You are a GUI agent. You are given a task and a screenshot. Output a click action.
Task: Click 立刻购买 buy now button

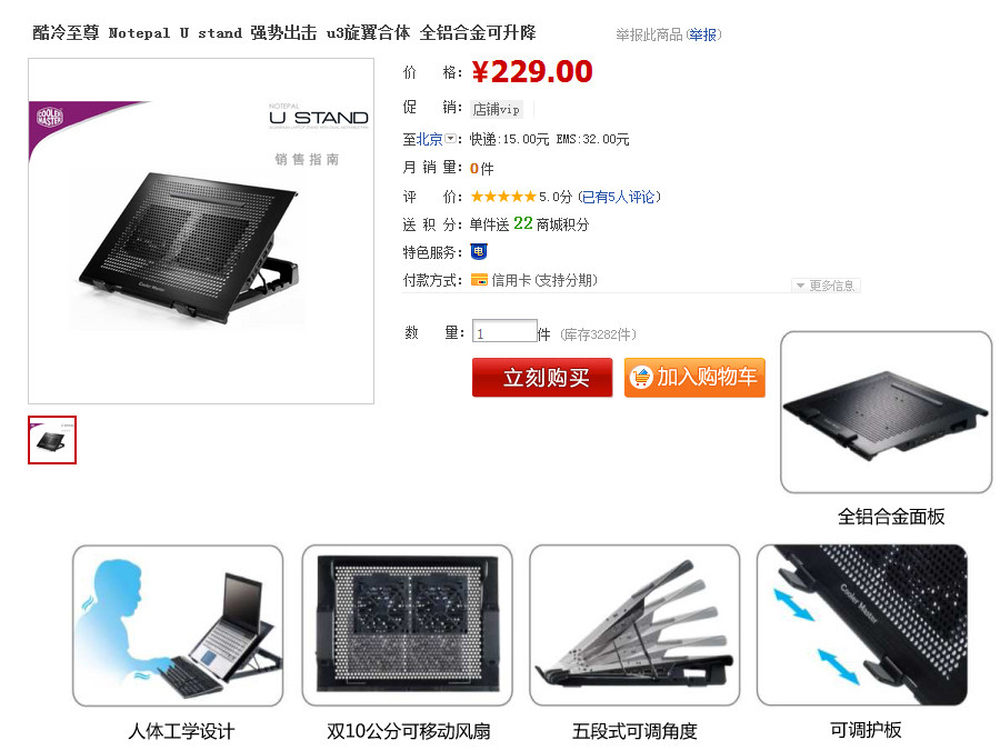542,378
